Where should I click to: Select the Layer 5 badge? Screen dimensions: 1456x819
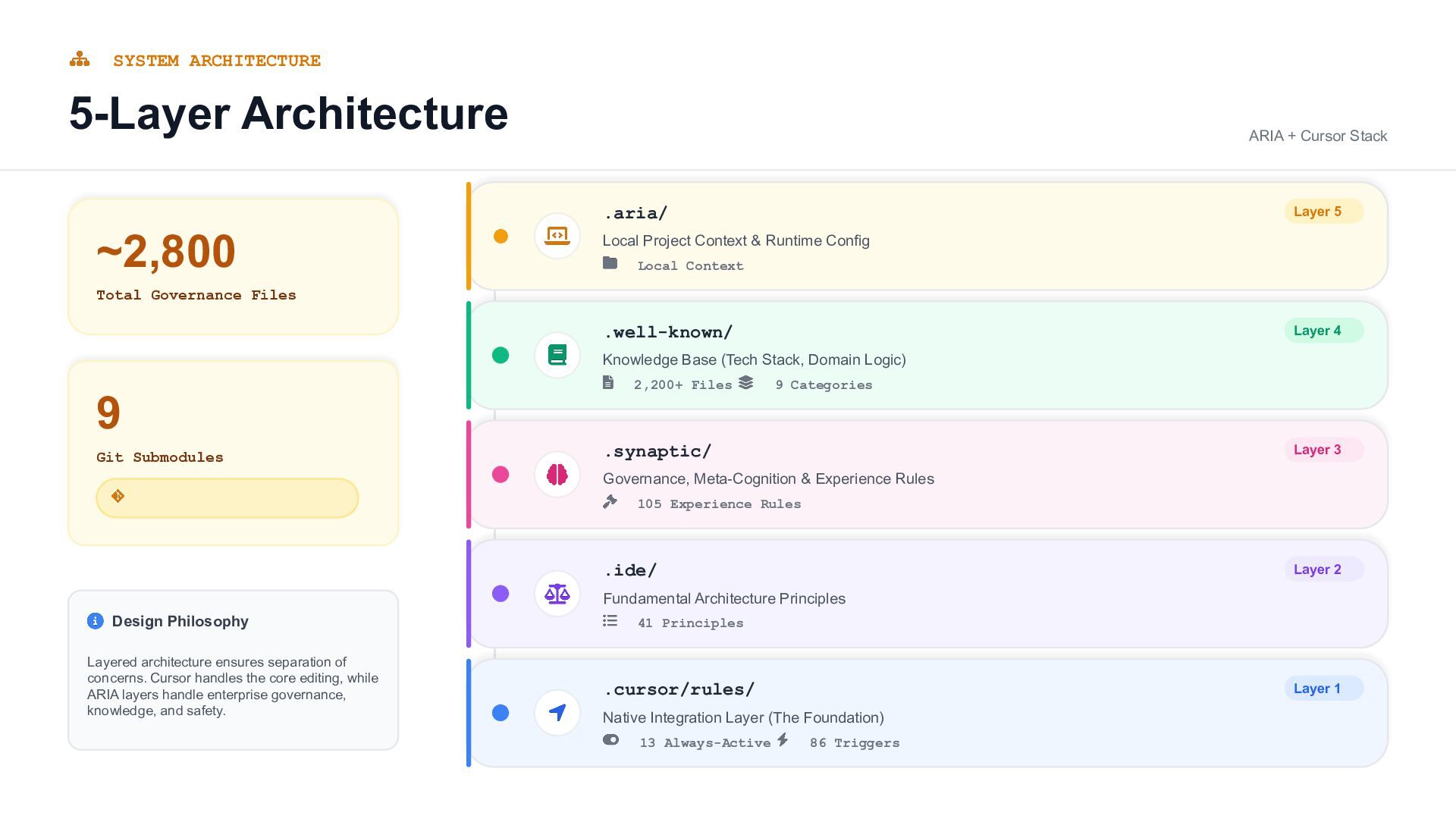click(x=1323, y=212)
